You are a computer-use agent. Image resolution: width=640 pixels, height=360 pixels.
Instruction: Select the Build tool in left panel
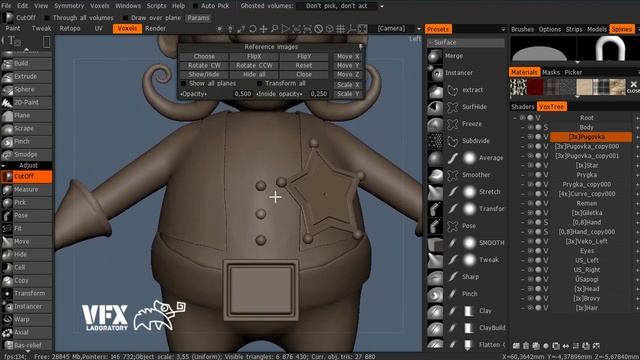coord(27,63)
